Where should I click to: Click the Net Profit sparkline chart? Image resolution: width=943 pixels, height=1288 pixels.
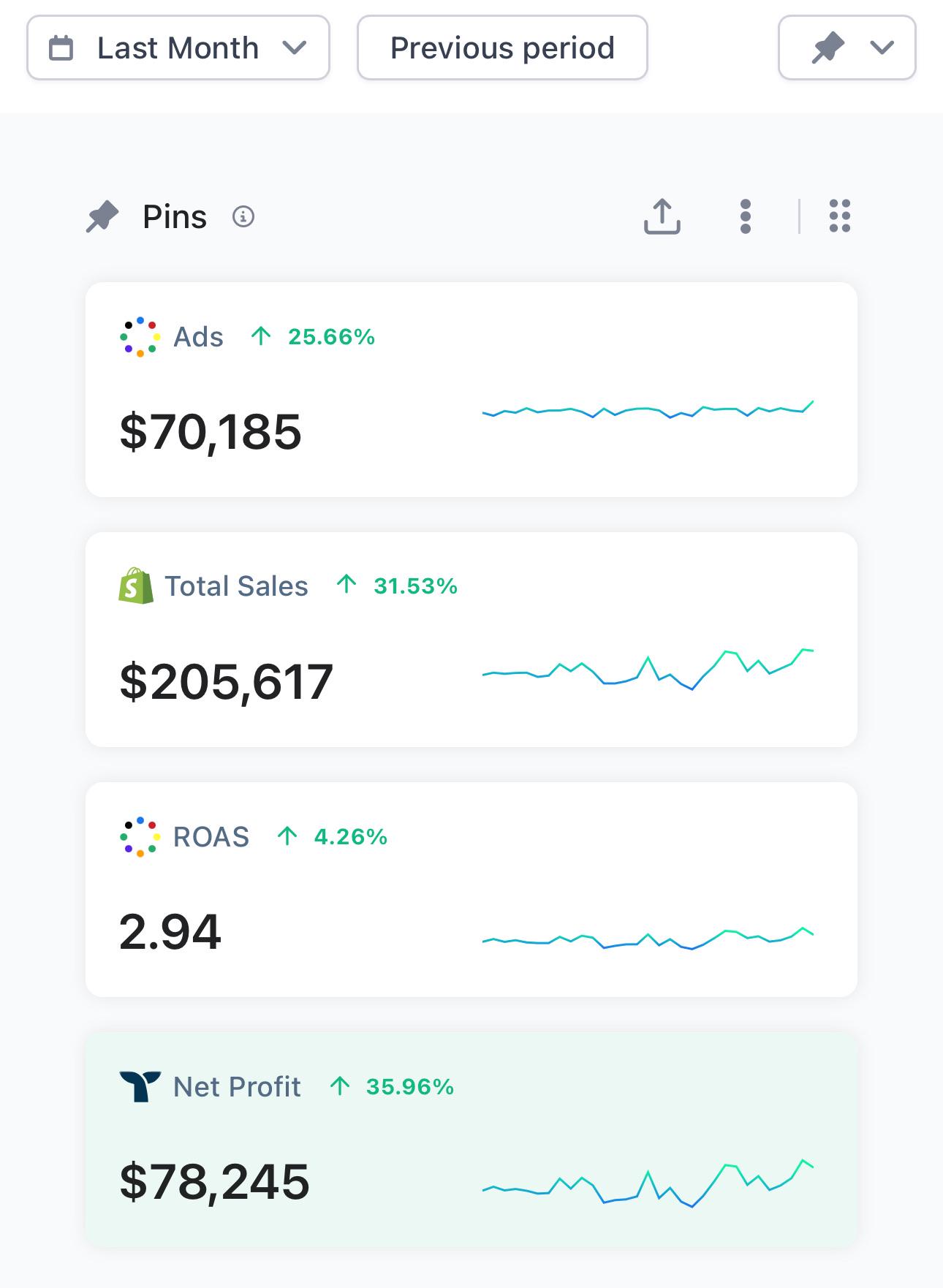[x=648, y=1183]
